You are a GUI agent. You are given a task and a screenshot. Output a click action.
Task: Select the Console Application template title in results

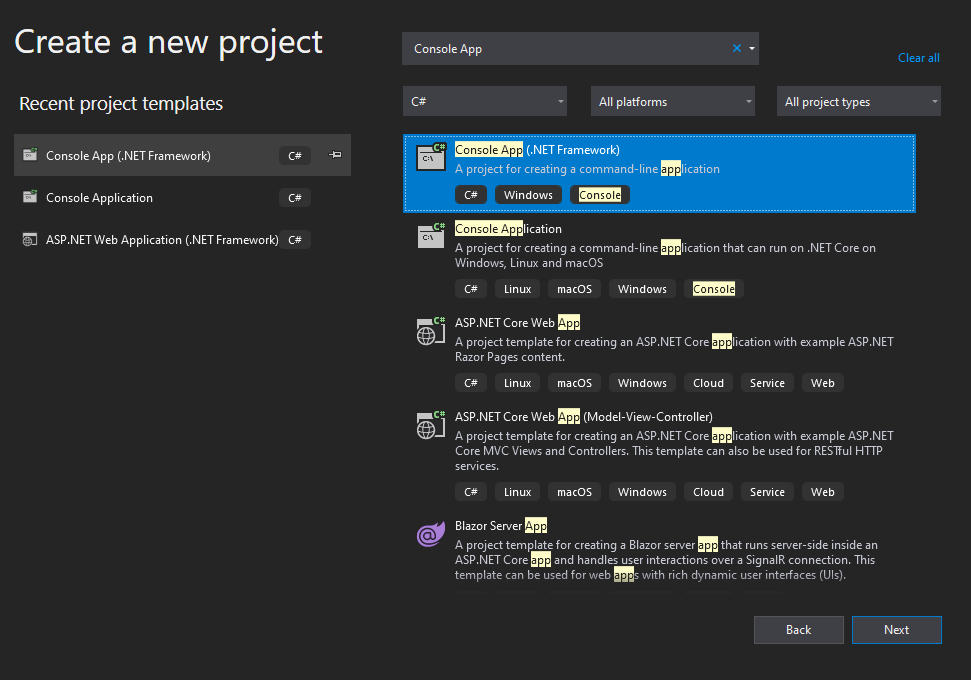pos(508,229)
